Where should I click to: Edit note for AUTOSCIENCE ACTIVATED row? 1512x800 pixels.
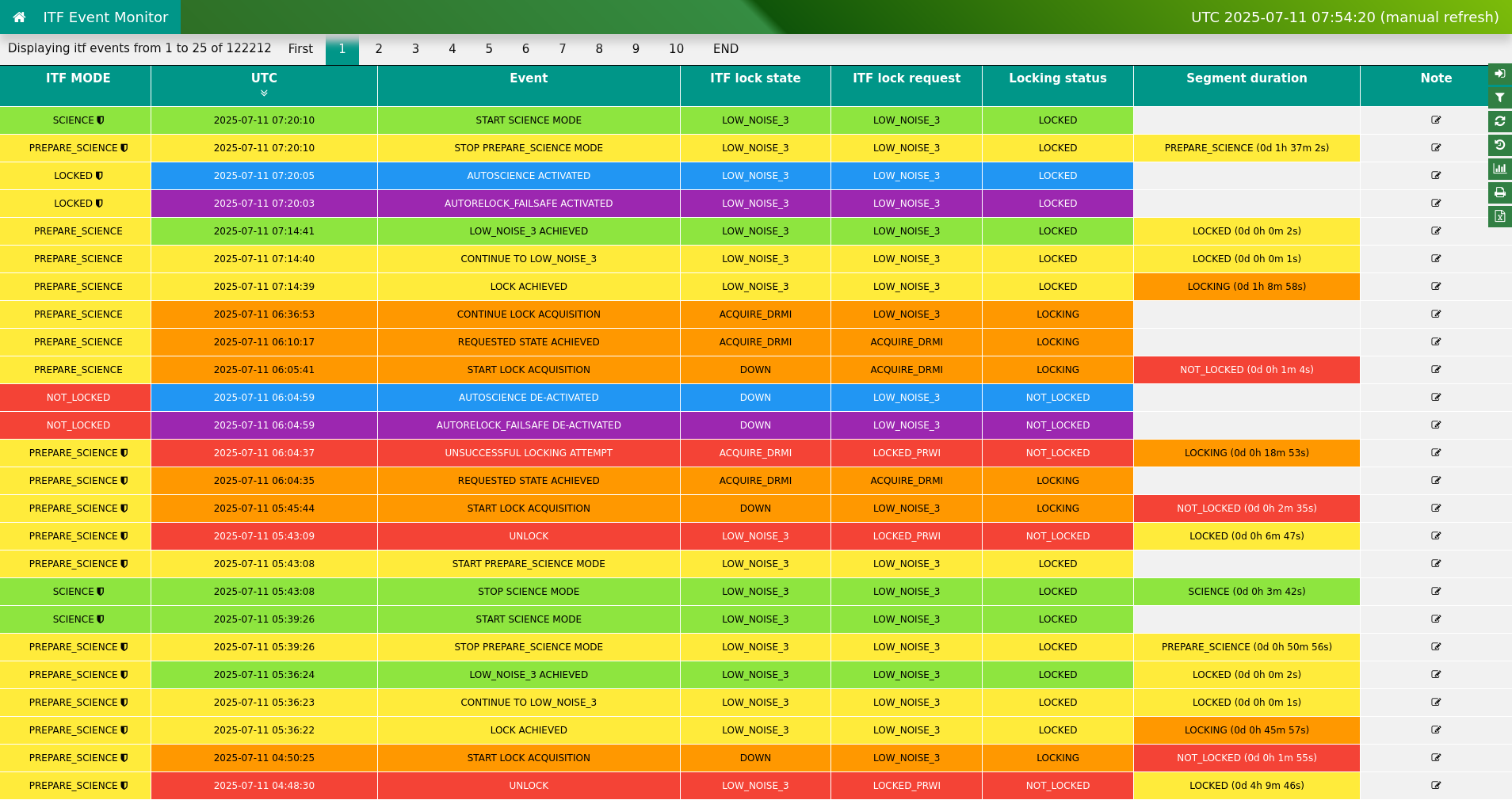1436,176
